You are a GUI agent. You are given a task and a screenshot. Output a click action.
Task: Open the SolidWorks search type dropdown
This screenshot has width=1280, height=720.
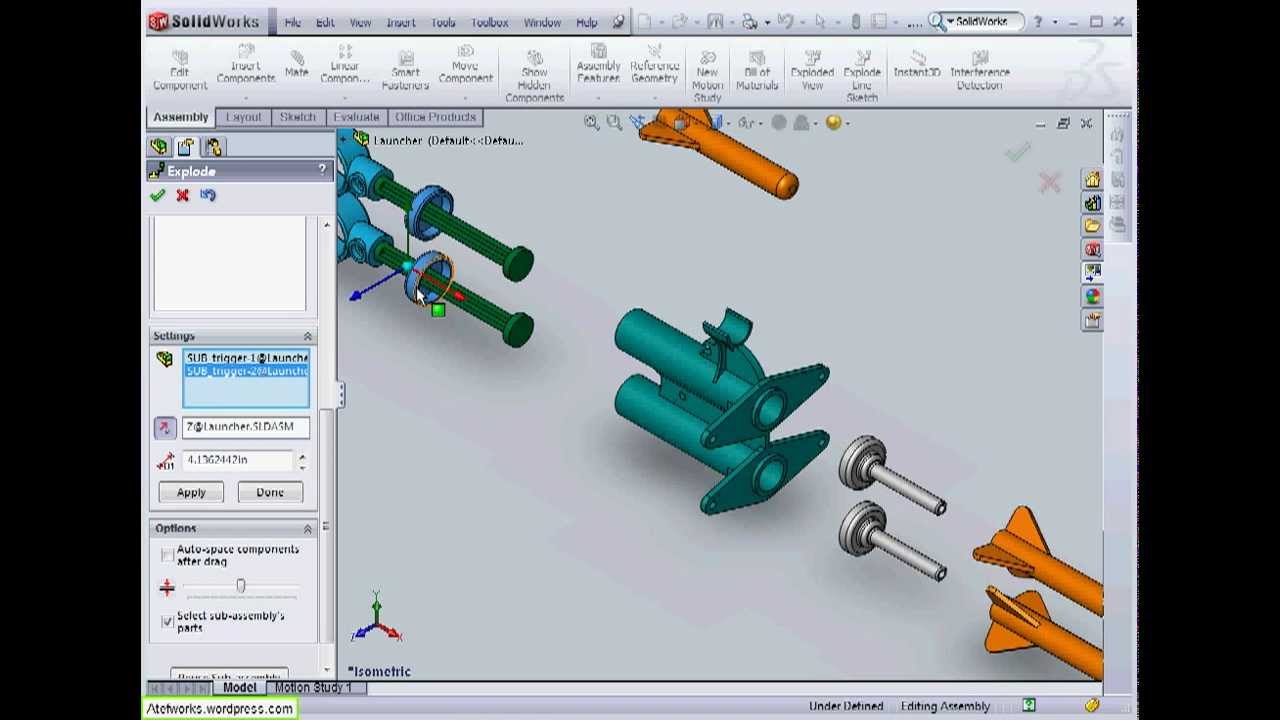click(x=950, y=22)
